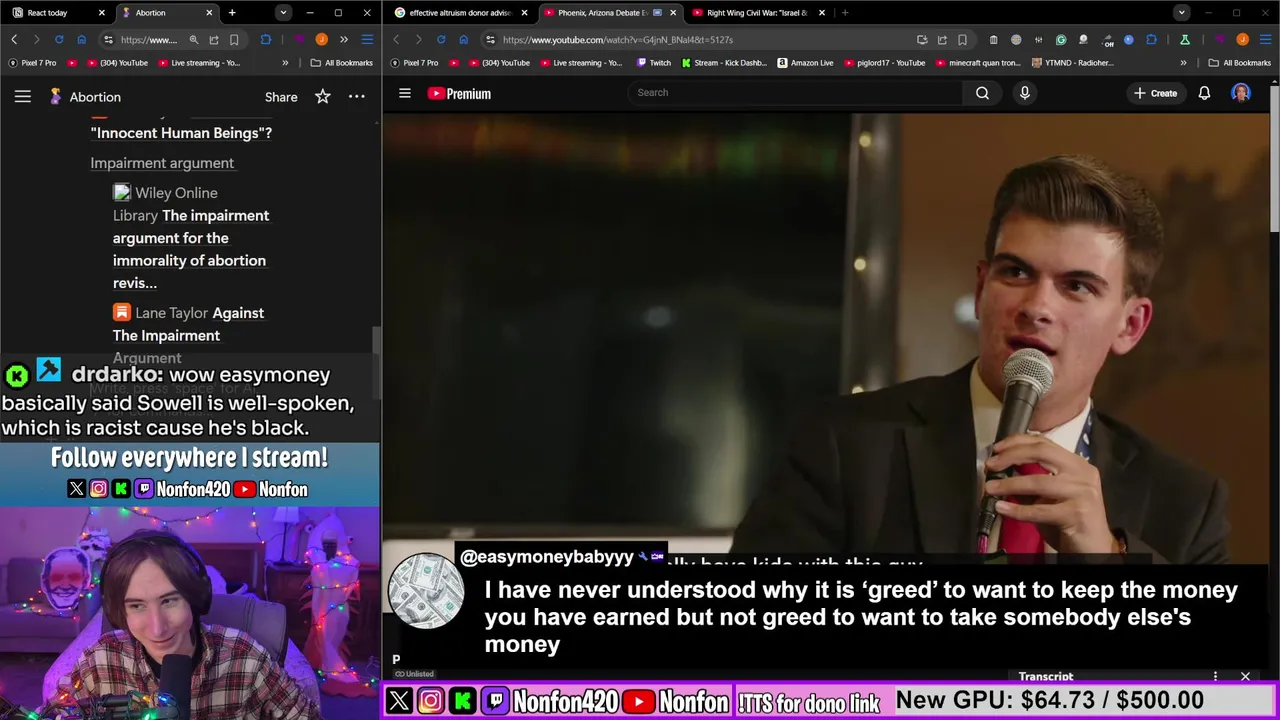This screenshot has height=720, width=1280.
Task: Open the Twitch bookmark
Action: pos(654,63)
